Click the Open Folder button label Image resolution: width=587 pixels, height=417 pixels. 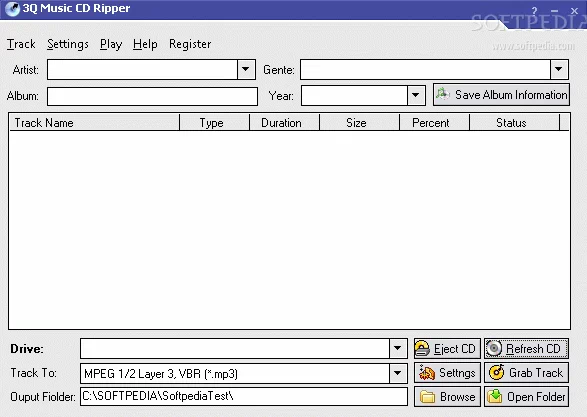(x=536, y=397)
